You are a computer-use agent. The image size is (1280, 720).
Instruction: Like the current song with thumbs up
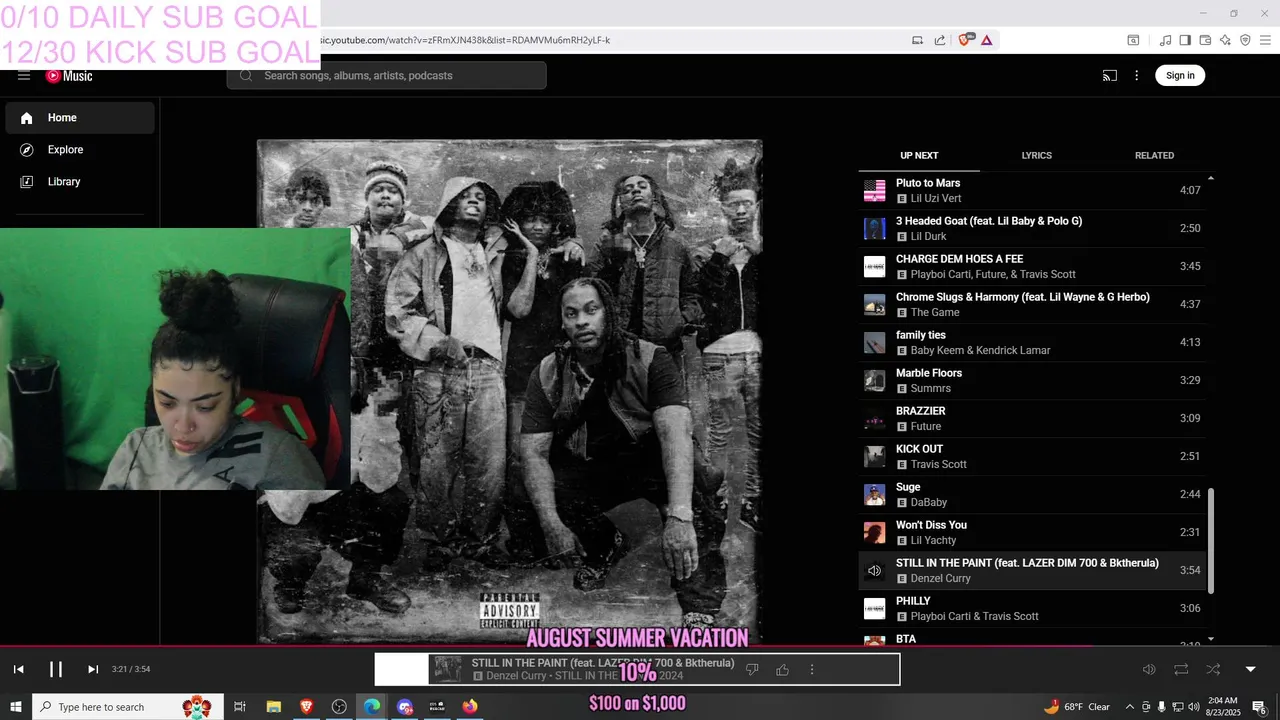tap(782, 669)
